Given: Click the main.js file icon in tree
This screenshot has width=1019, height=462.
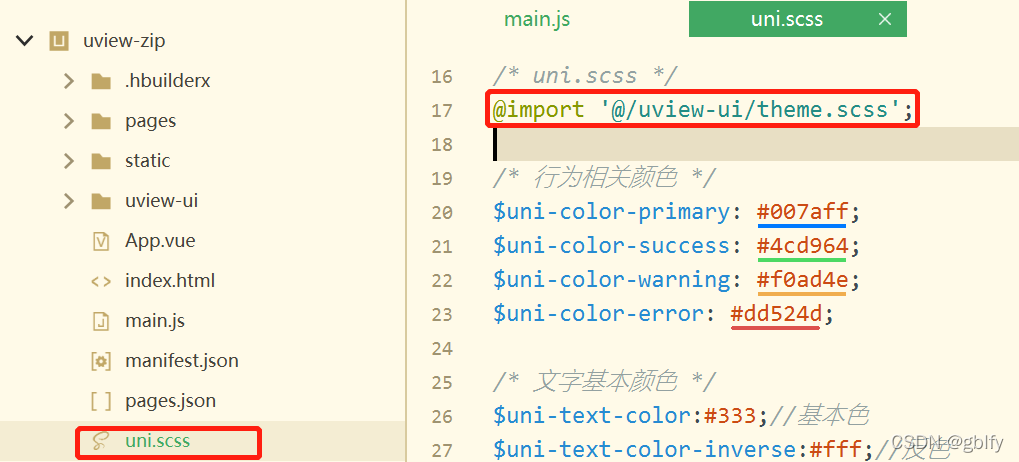Looking at the screenshot, I should [x=101, y=321].
